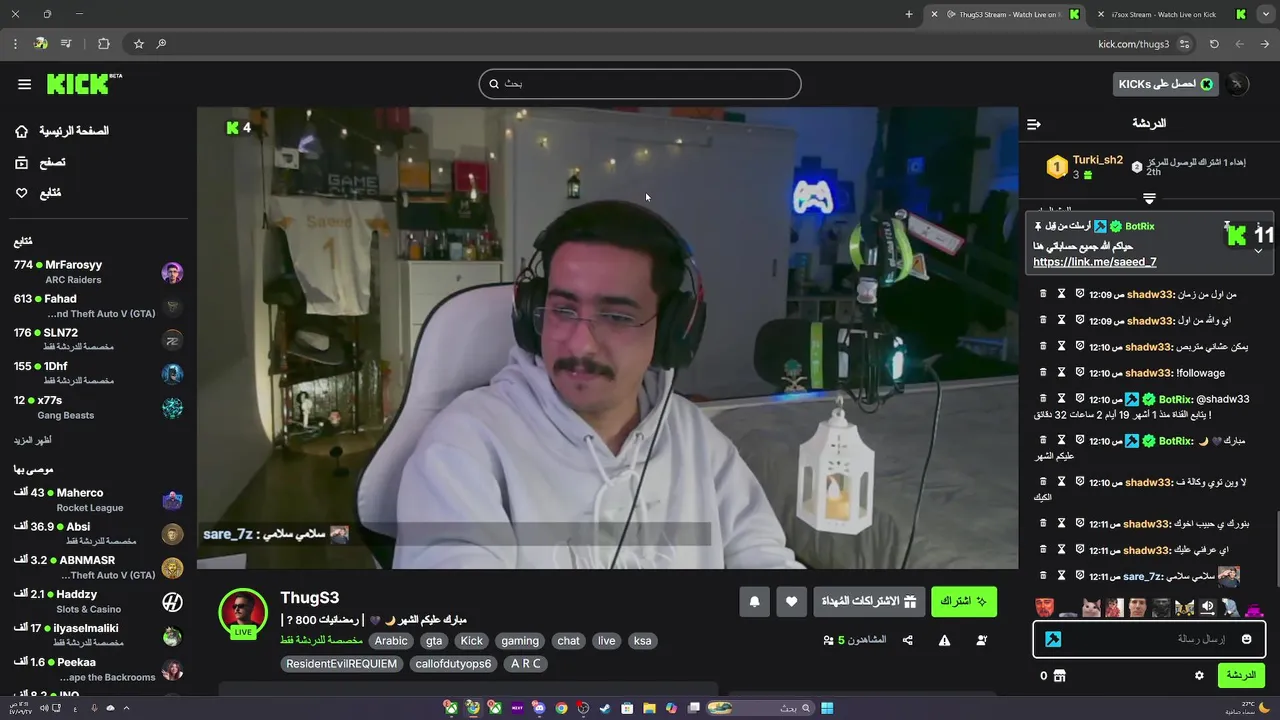
Task: Timeout shadw33 on the !followage message
Action: point(1061,373)
